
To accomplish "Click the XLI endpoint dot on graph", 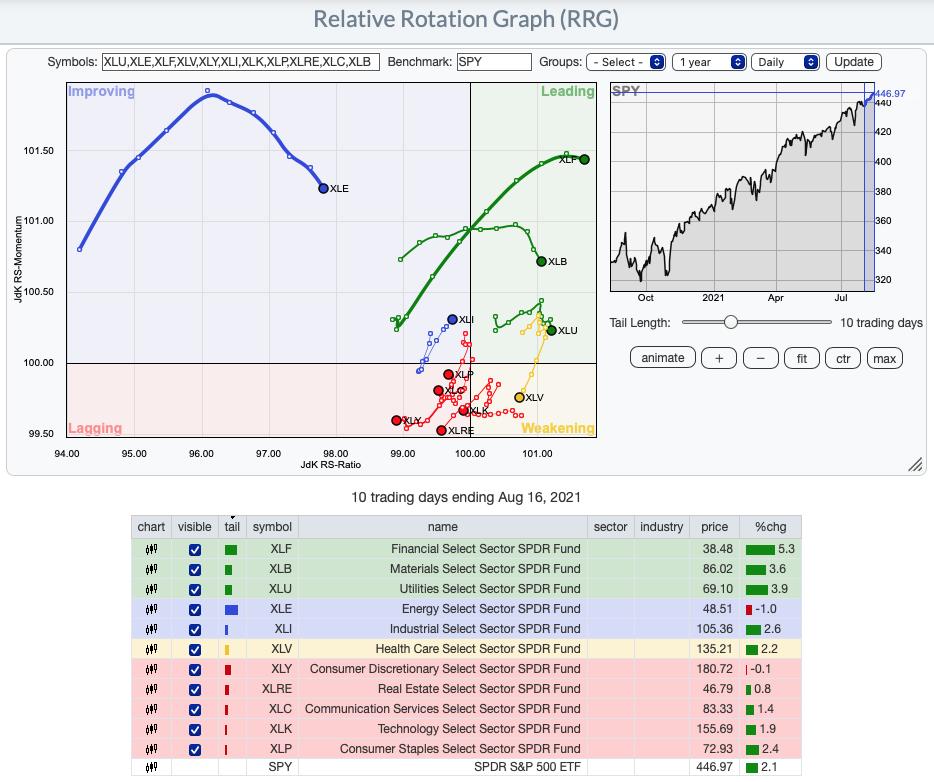I will 452,320.
